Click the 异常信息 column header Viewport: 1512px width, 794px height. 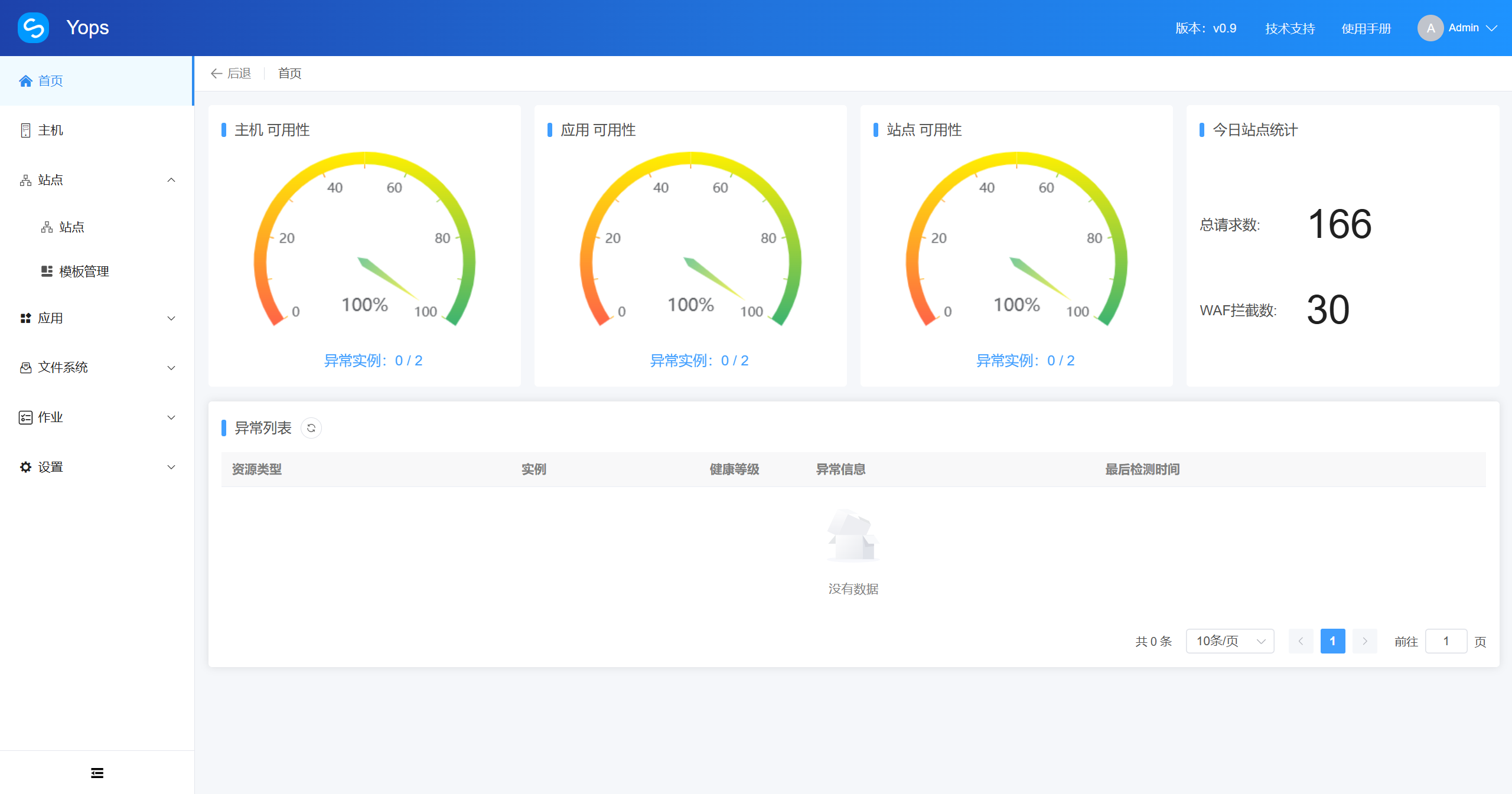click(840, 469)
